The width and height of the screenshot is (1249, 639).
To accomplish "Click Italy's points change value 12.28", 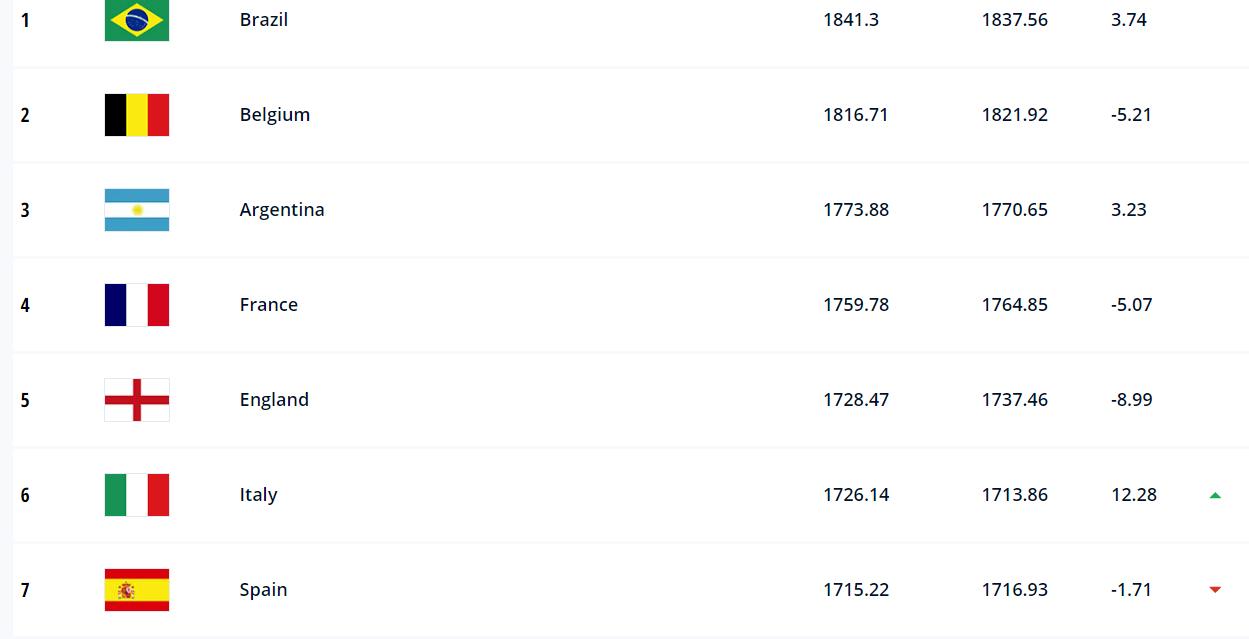I will pos(1134,495).
